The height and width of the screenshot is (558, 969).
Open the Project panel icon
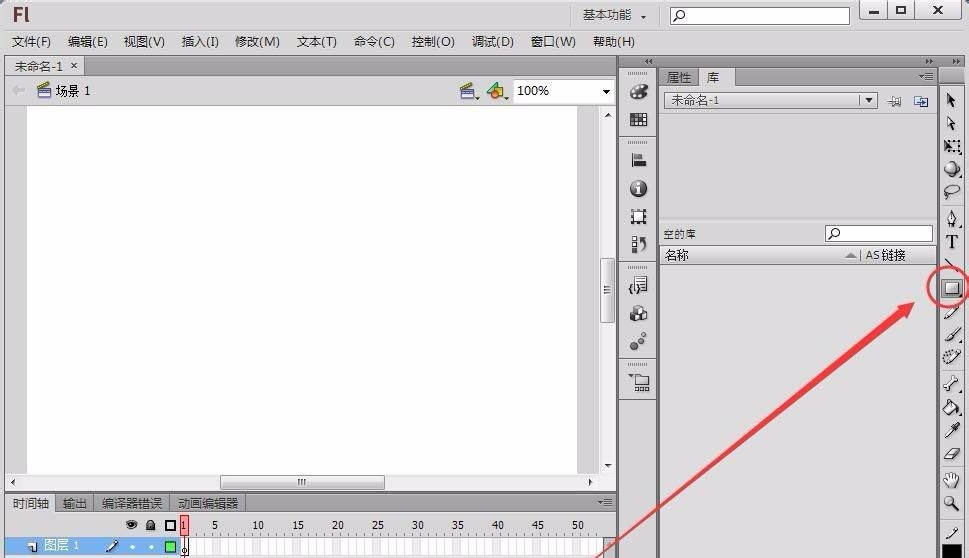coord(639,383)
